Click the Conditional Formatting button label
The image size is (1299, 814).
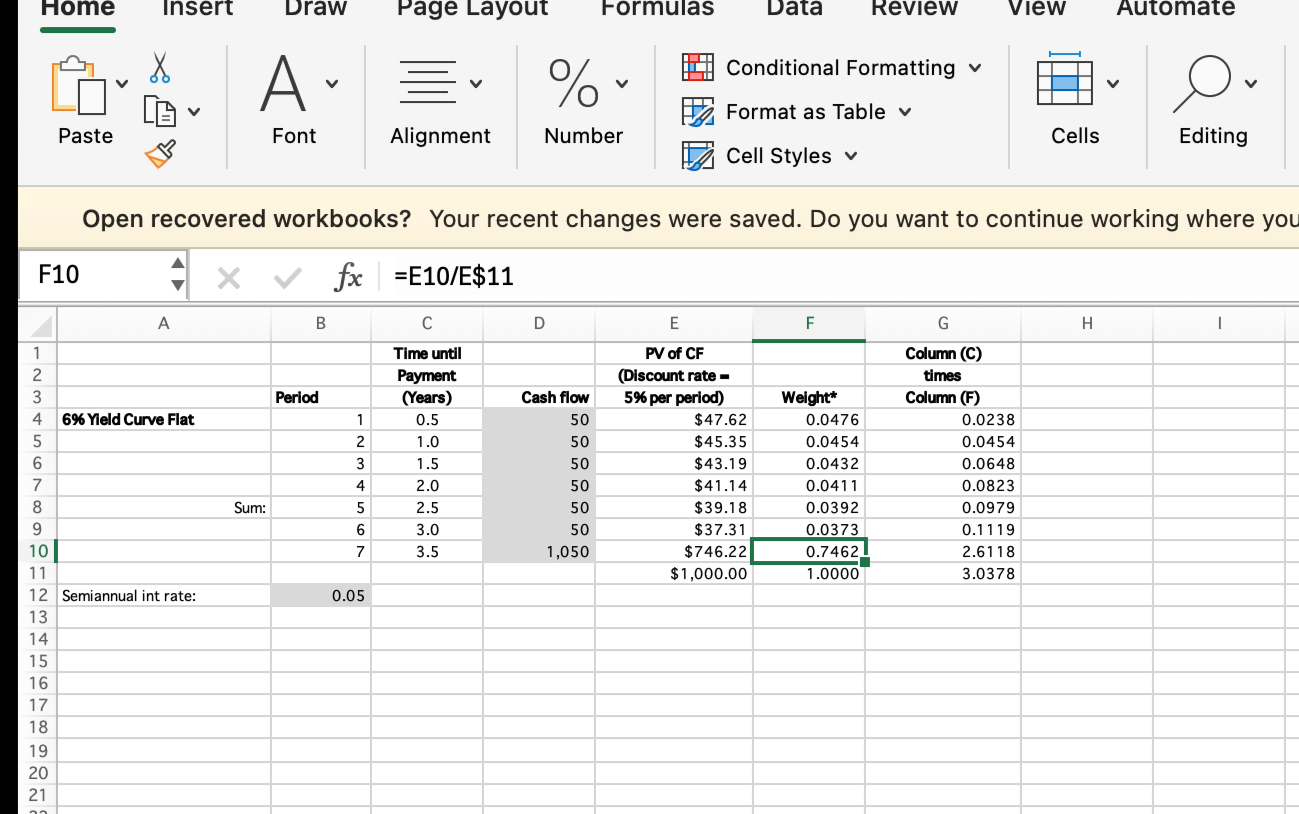pyautogui.click(x=840, y=68)
